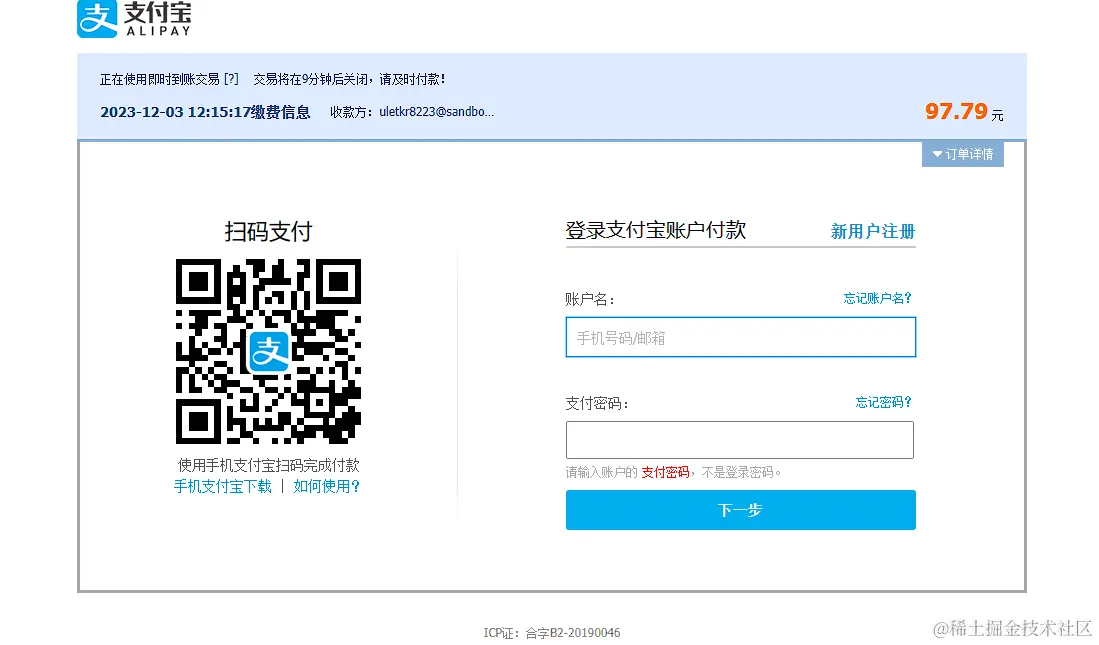
Task: Click the payee text uletkr8223@sandbo...
Action: 437,111
